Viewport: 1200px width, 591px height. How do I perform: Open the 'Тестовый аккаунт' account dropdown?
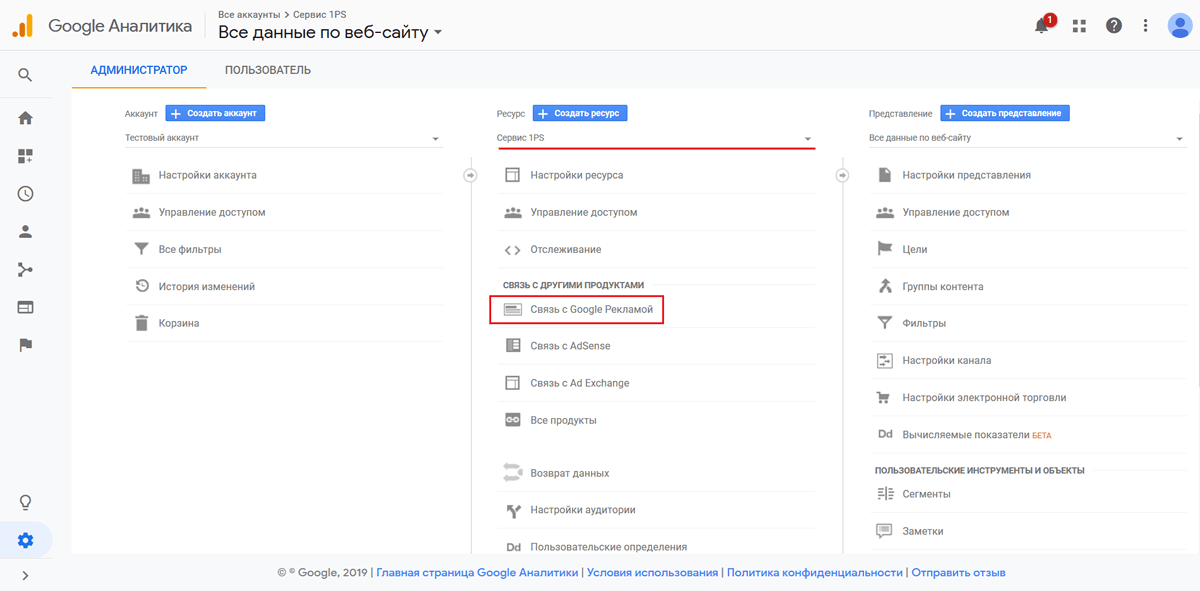click(283, 138)
